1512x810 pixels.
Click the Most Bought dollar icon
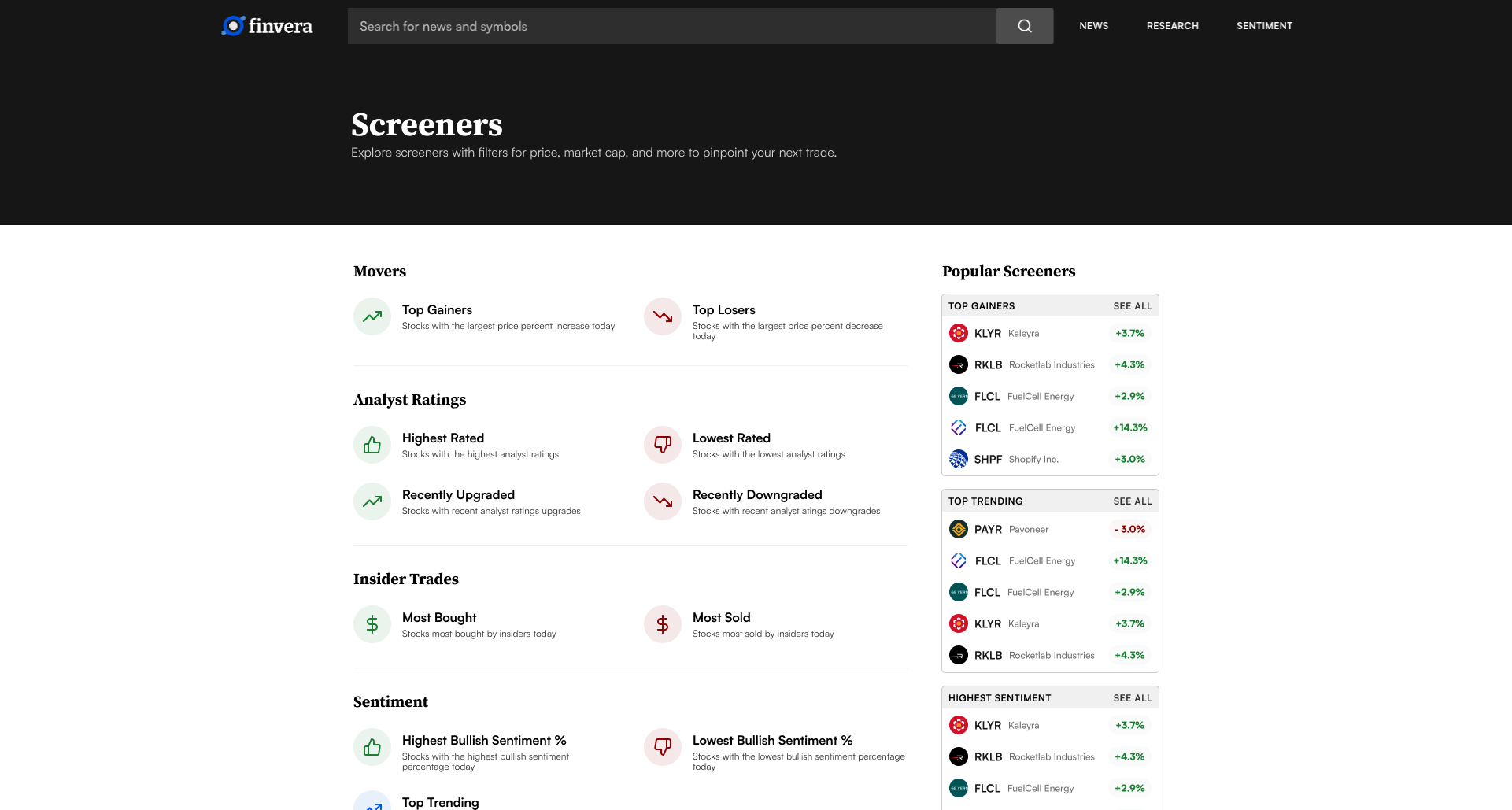[x=372, y=624]
